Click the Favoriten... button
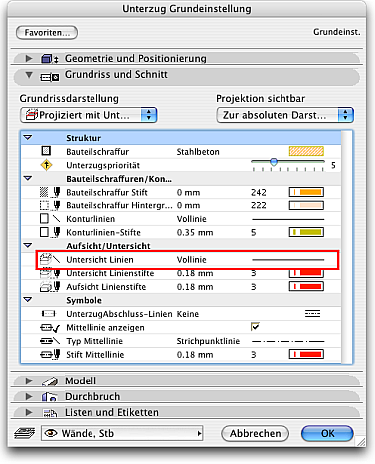Image resolution: width=375 pixels, height=464 pixels. [x=47, y=33]
